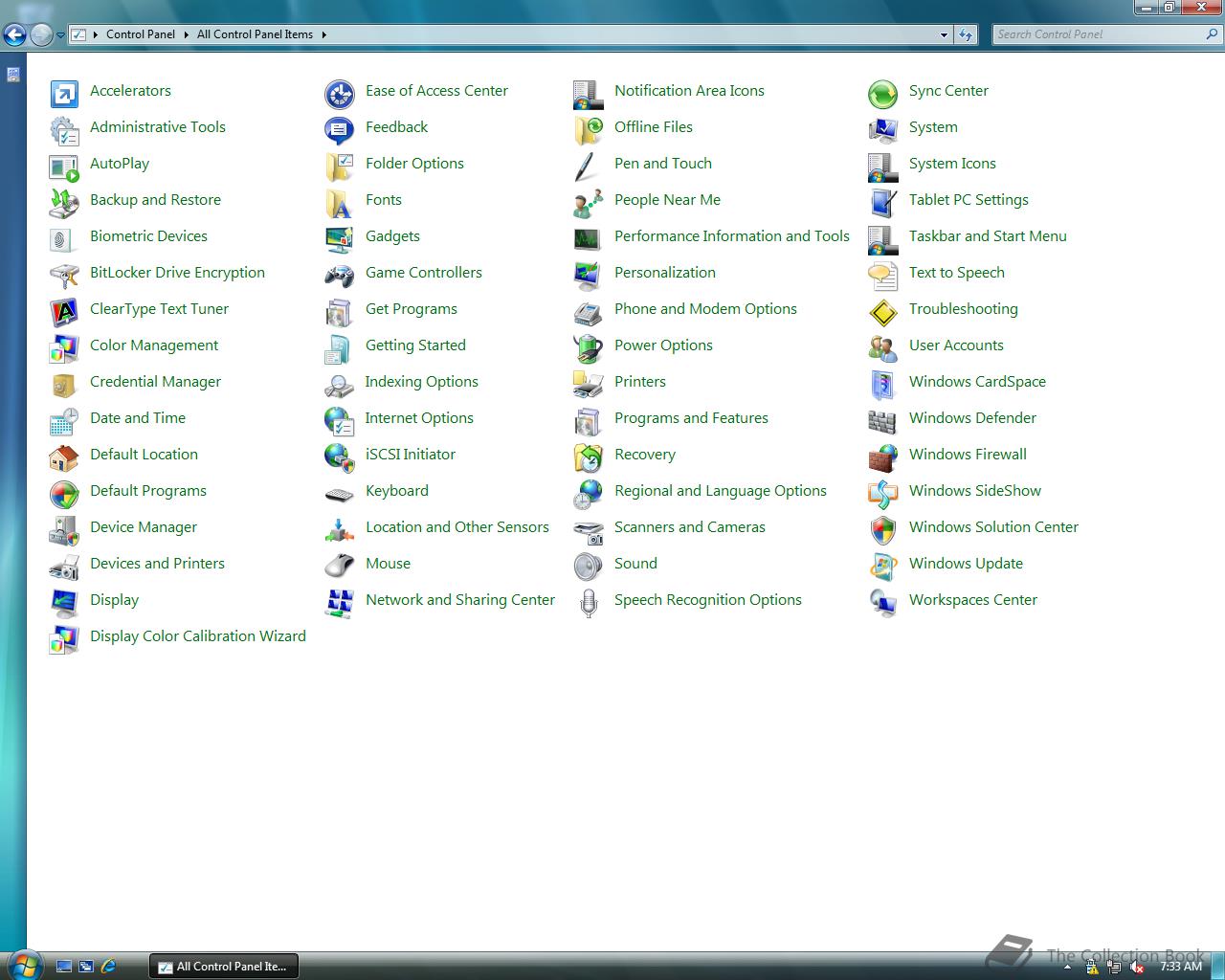Click the Network and Sharing Center icon
Screen dimensions: 1225x980
click(340, 602)
